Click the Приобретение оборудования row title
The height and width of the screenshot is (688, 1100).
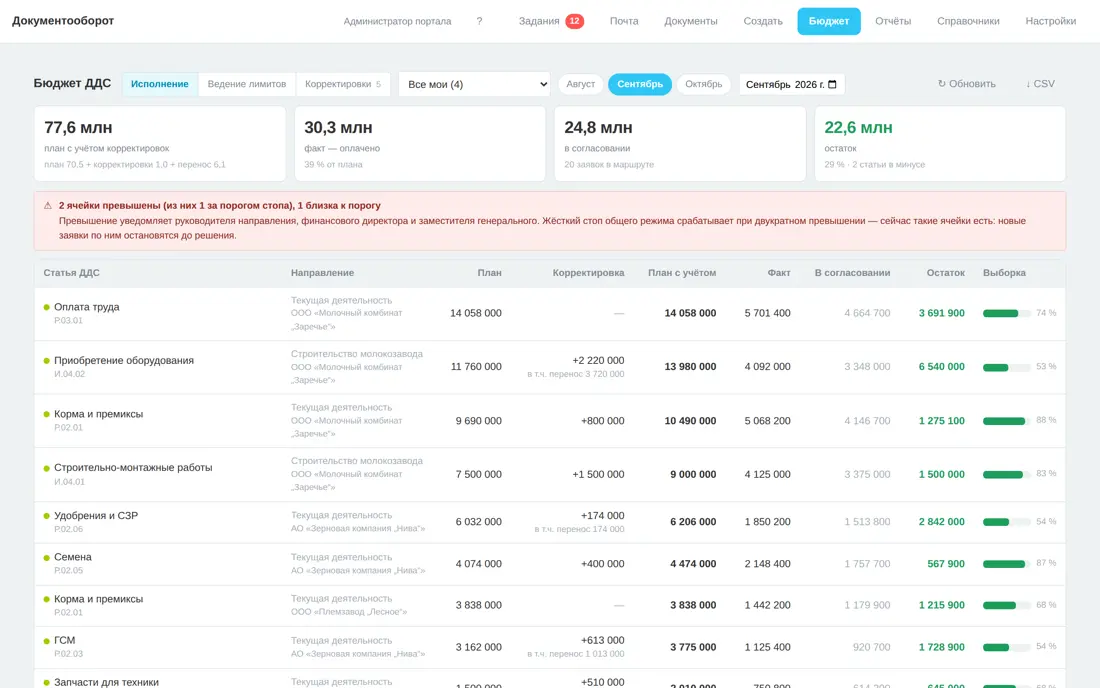[124, 360]
